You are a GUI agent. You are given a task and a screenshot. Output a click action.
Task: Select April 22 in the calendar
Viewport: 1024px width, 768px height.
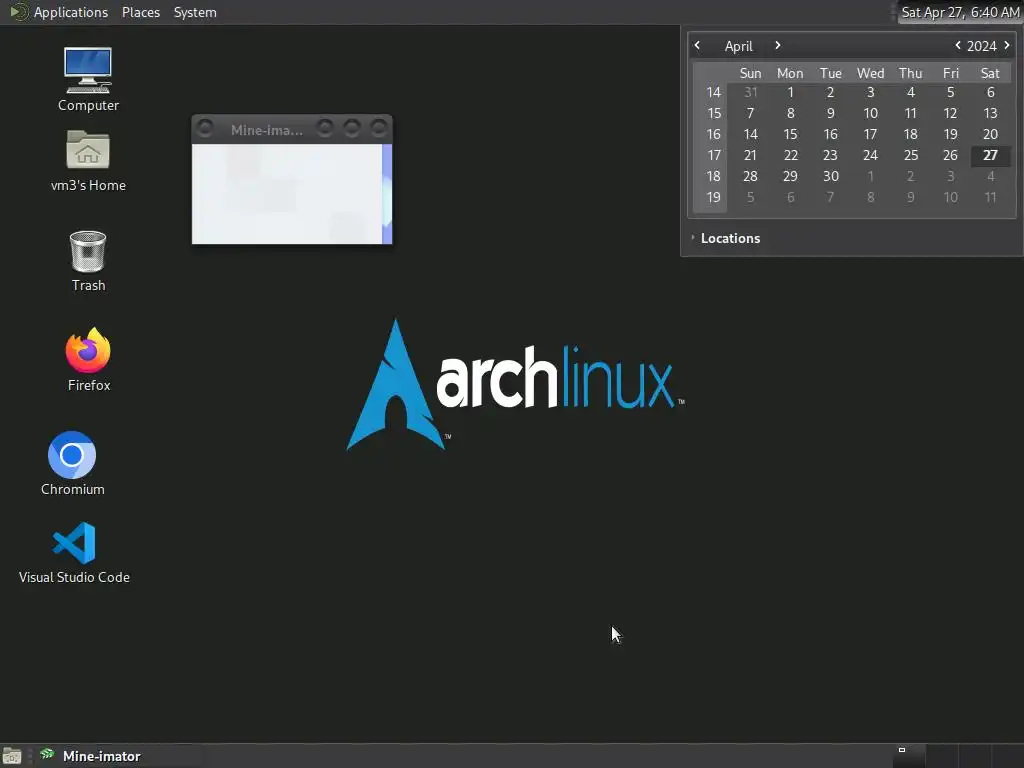pyautogui.click(x=790, y=155)
